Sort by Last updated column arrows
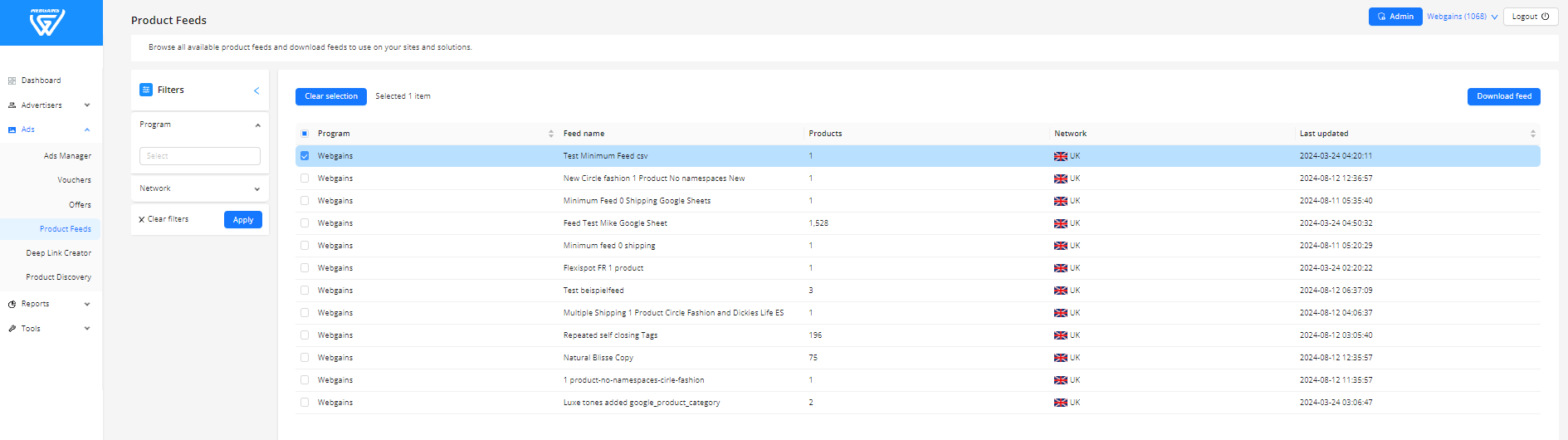The image size is (1568, 440). 1532,134
